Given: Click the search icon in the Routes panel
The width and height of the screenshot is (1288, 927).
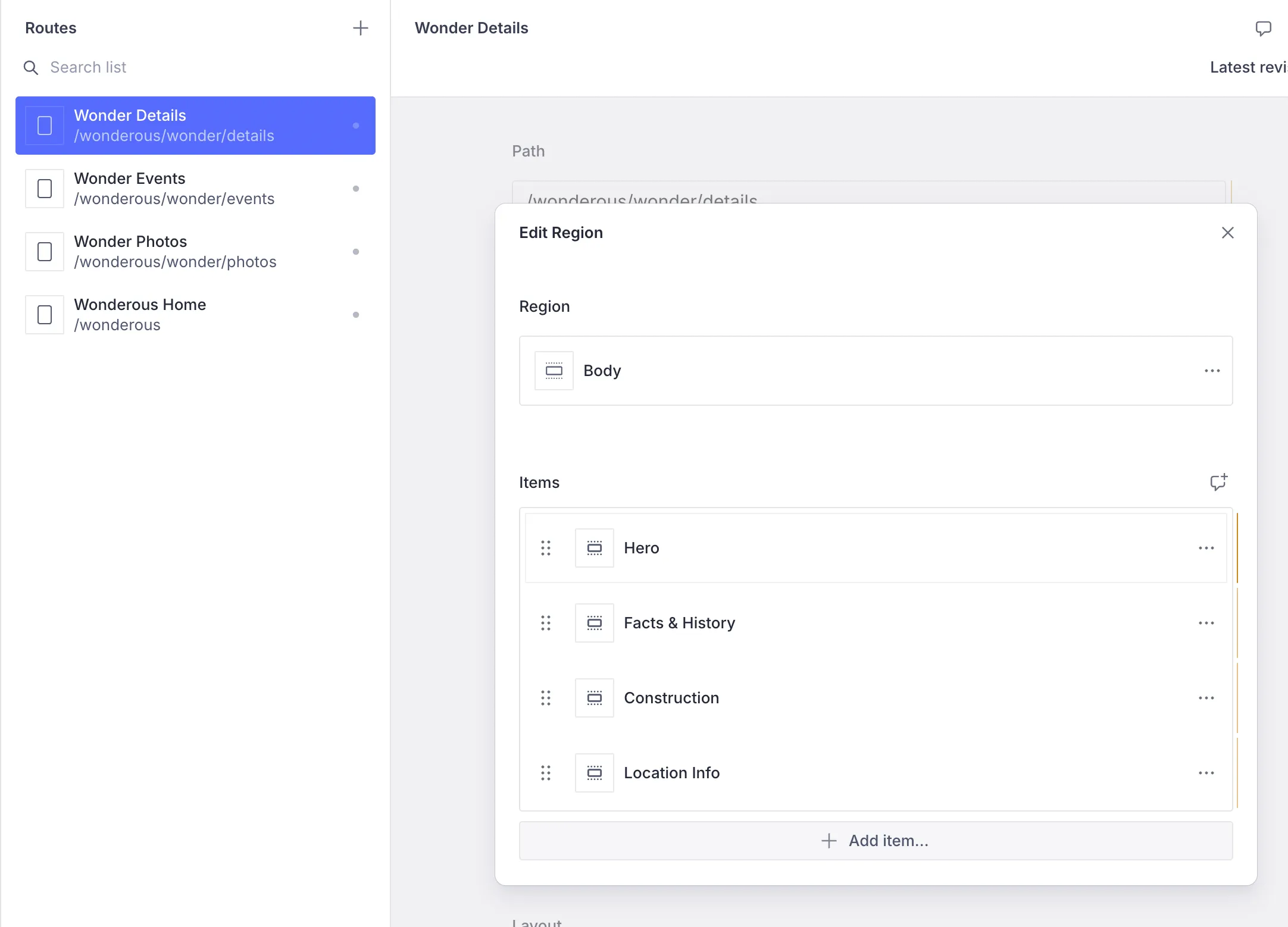Looking at the screenshot, I should point(31,67).
